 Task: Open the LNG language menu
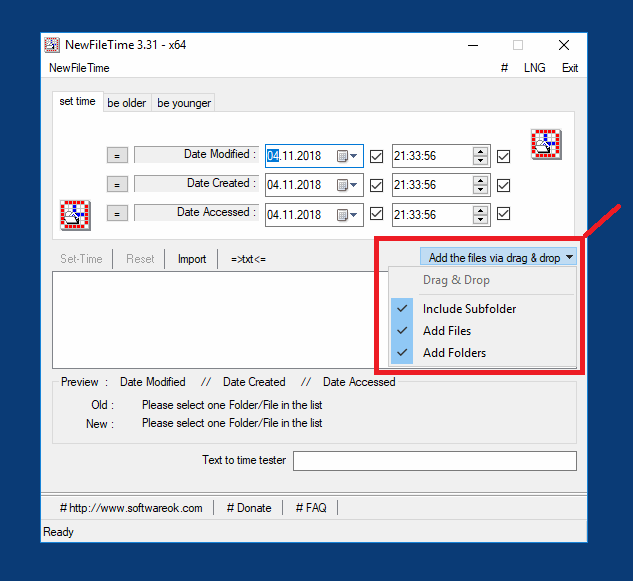[534, 68]
